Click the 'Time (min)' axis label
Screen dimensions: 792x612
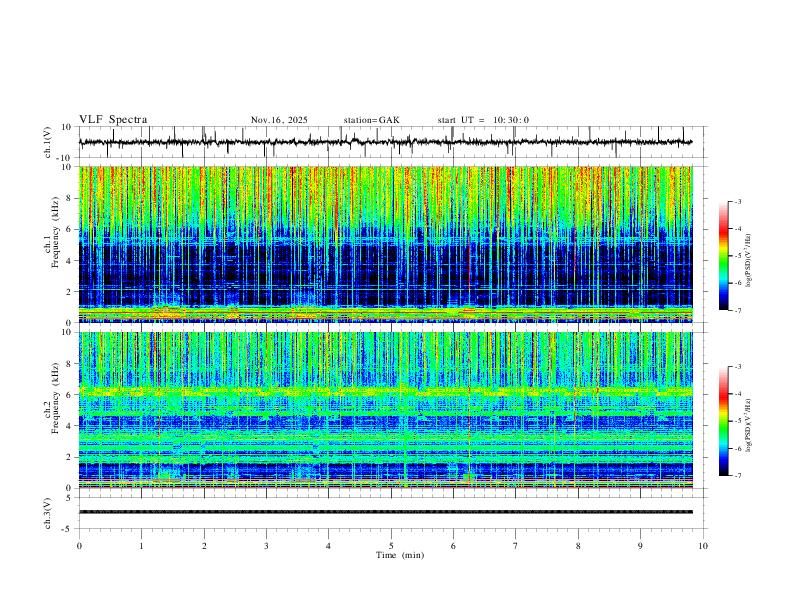coord(400,555)
